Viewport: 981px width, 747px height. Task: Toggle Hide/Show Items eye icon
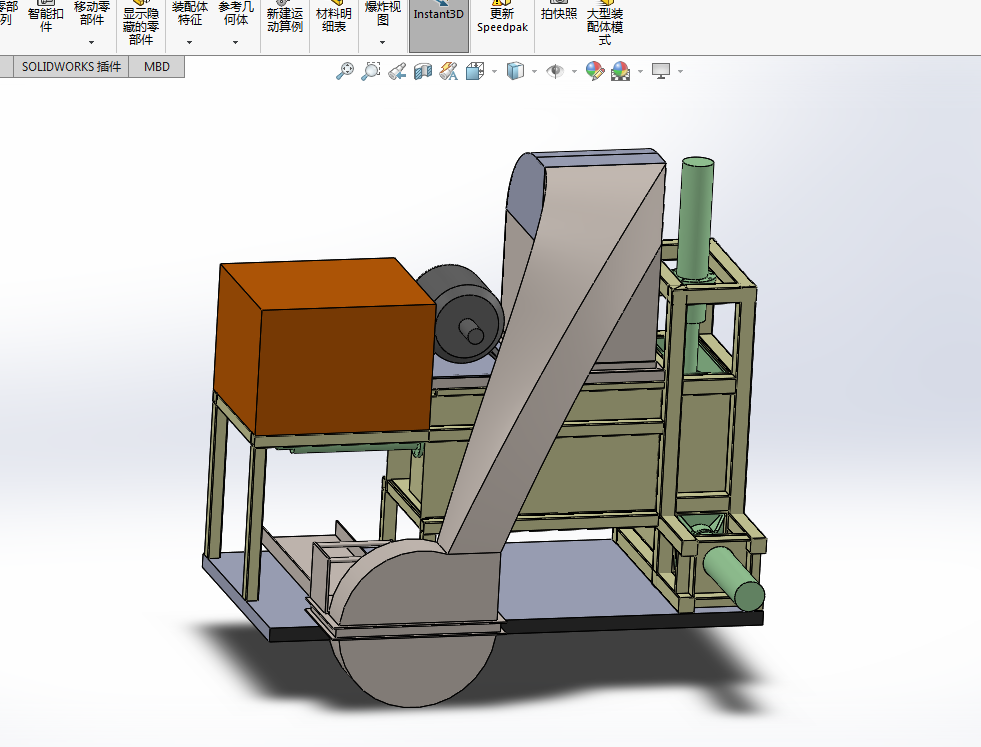pos(555,71)
